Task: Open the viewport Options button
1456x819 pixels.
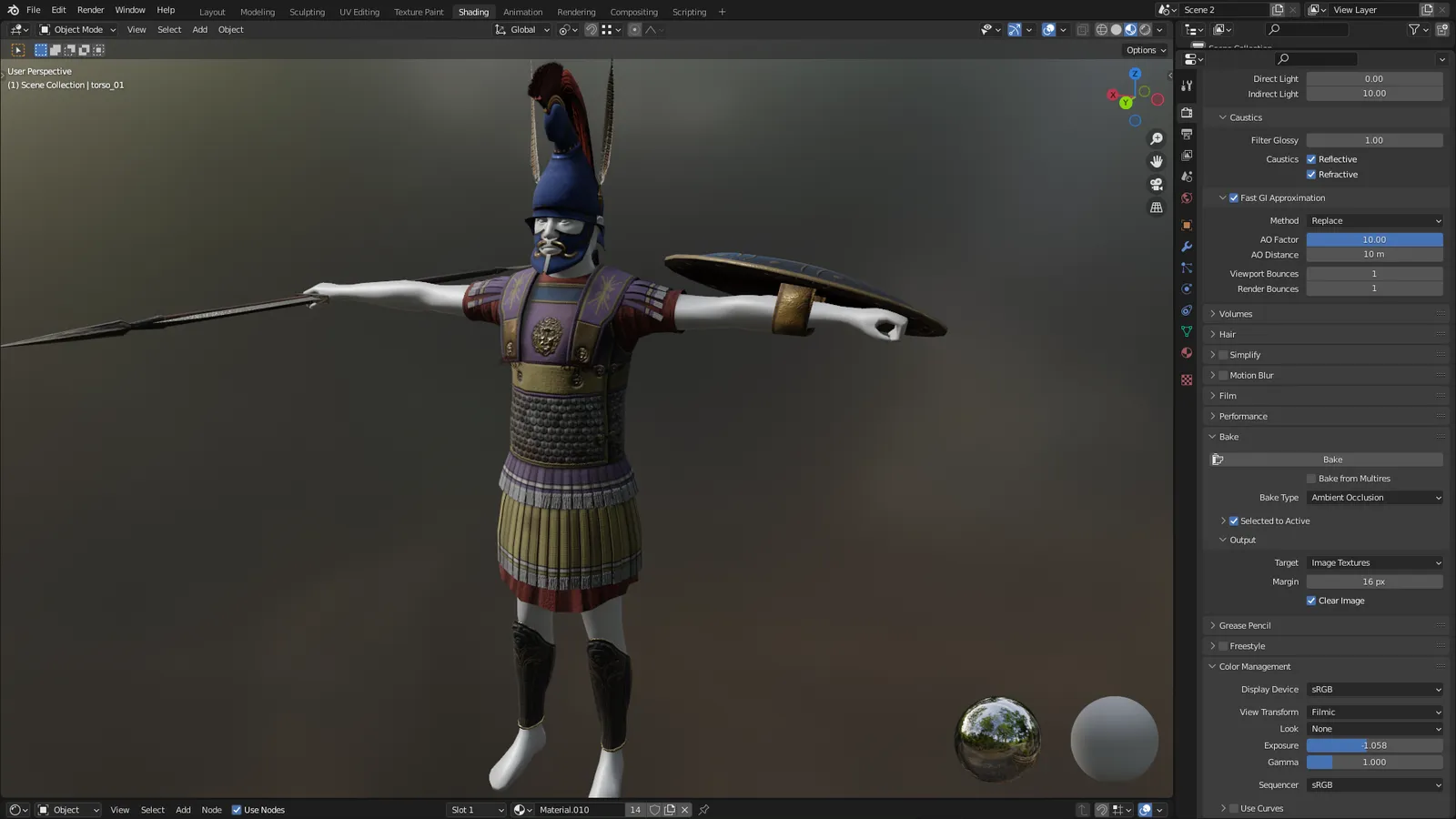Action: (1146, 50)
